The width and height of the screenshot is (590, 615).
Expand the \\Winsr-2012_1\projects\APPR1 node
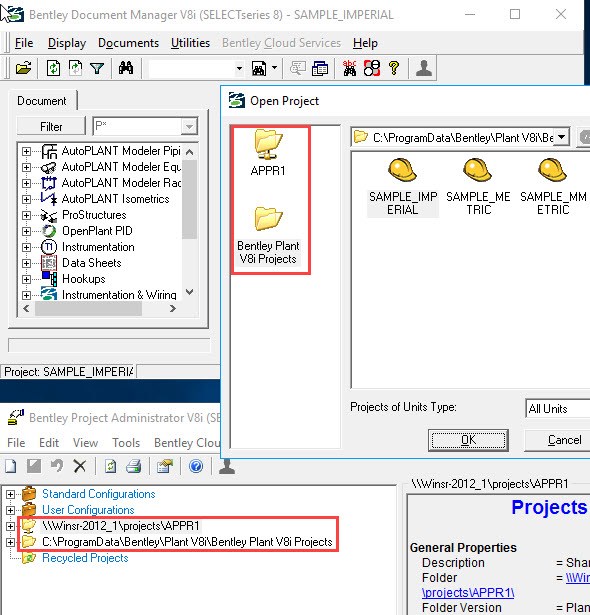[x=11, y=526]
